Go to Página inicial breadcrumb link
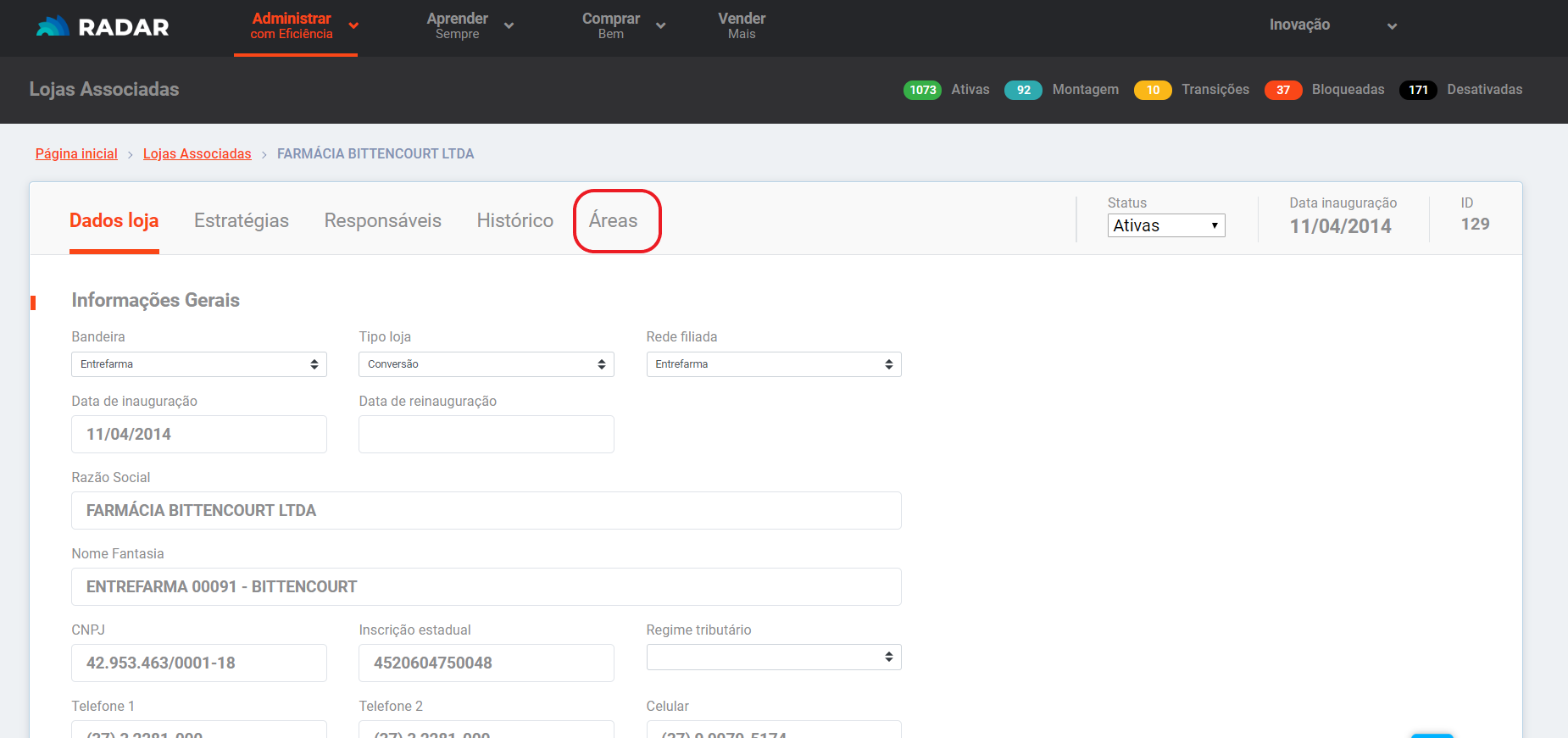The width and height of the screenshot is (1568, 738). click(76, 153)
